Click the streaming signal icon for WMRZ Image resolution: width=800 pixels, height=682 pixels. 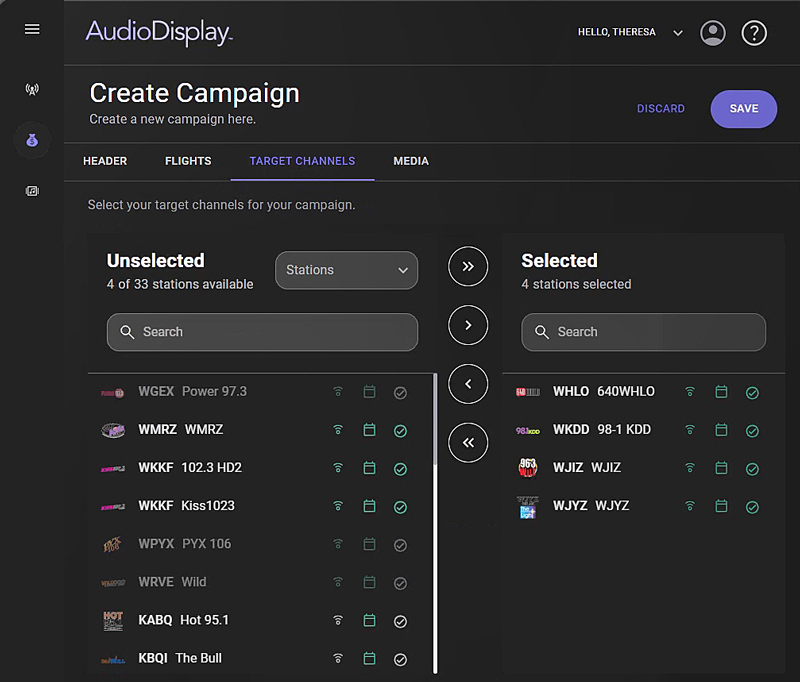pos(338,430)
